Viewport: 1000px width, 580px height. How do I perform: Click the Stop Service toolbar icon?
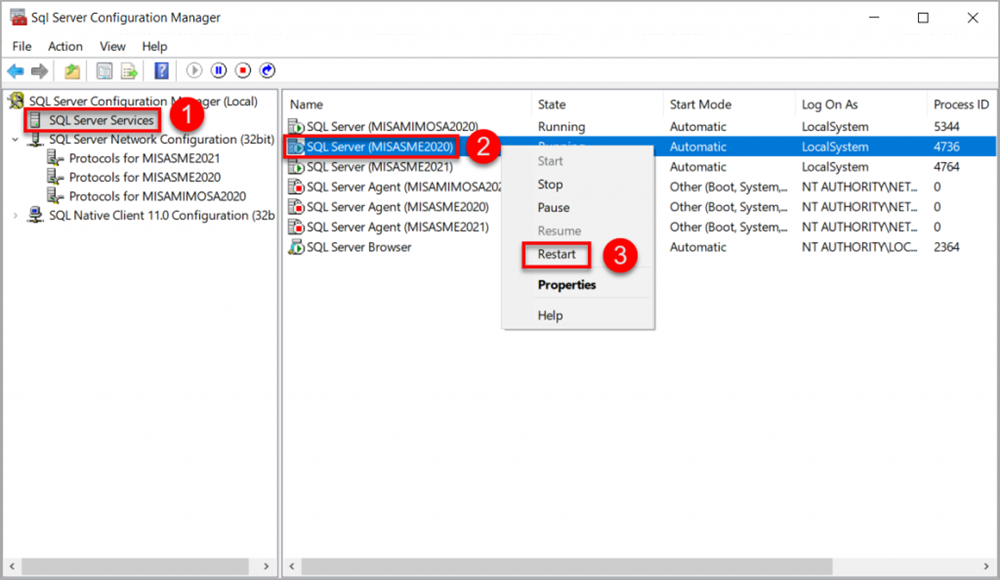(x=243, y=71)
